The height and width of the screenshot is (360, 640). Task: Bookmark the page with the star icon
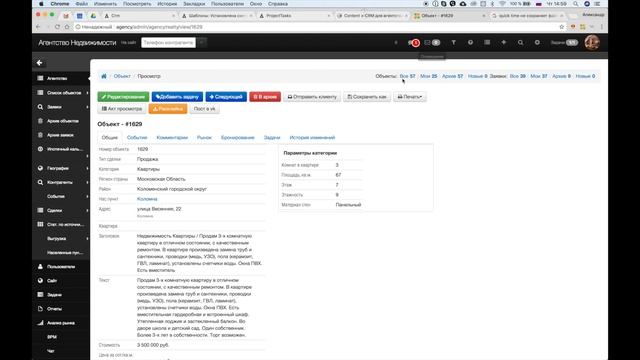562,27
